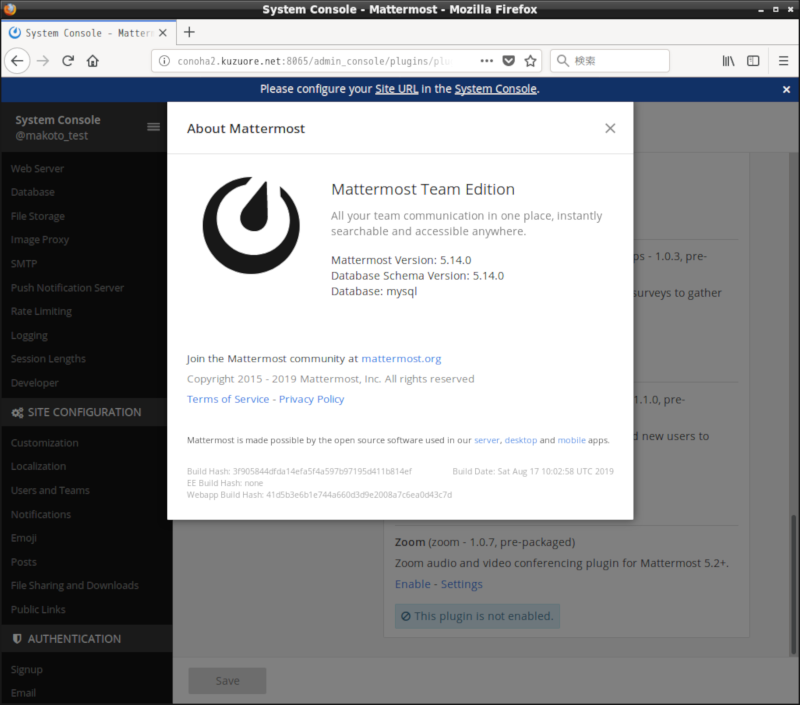
Task: Open the Terms of Service link
Action: (x=228, y=399)
